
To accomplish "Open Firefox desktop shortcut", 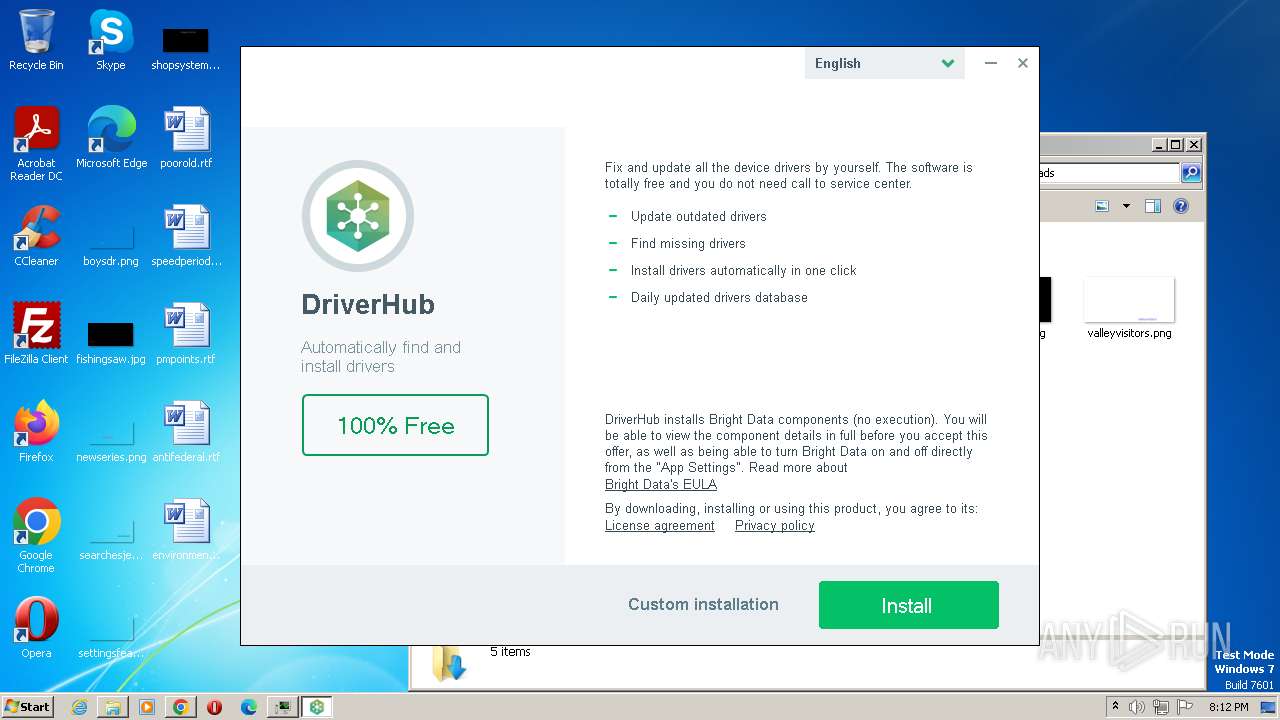I will (36, 432).
